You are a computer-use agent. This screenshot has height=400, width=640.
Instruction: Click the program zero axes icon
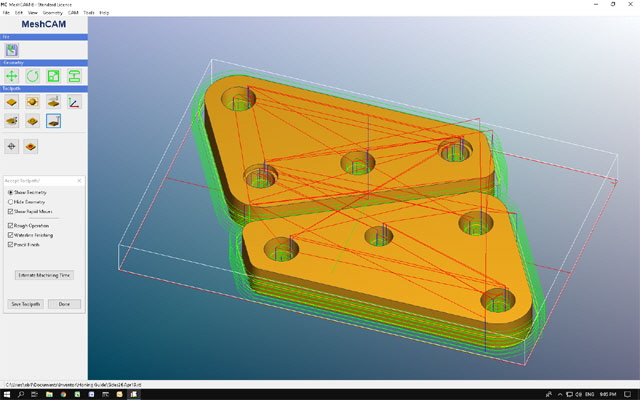click(x=74, y=102)
